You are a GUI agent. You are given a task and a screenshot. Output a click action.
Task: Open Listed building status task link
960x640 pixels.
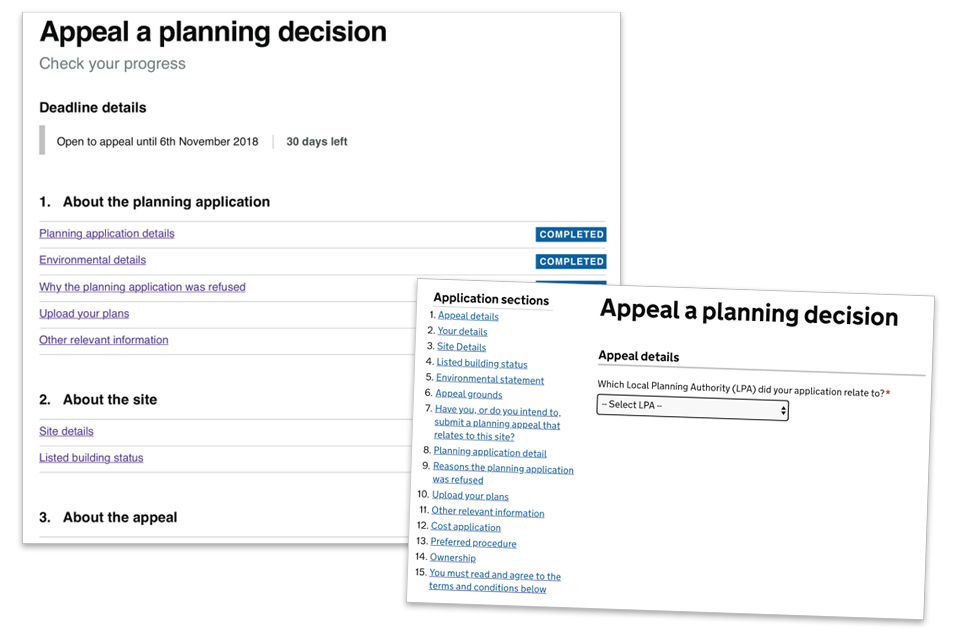pyautogui.click(x=91, y=458)
